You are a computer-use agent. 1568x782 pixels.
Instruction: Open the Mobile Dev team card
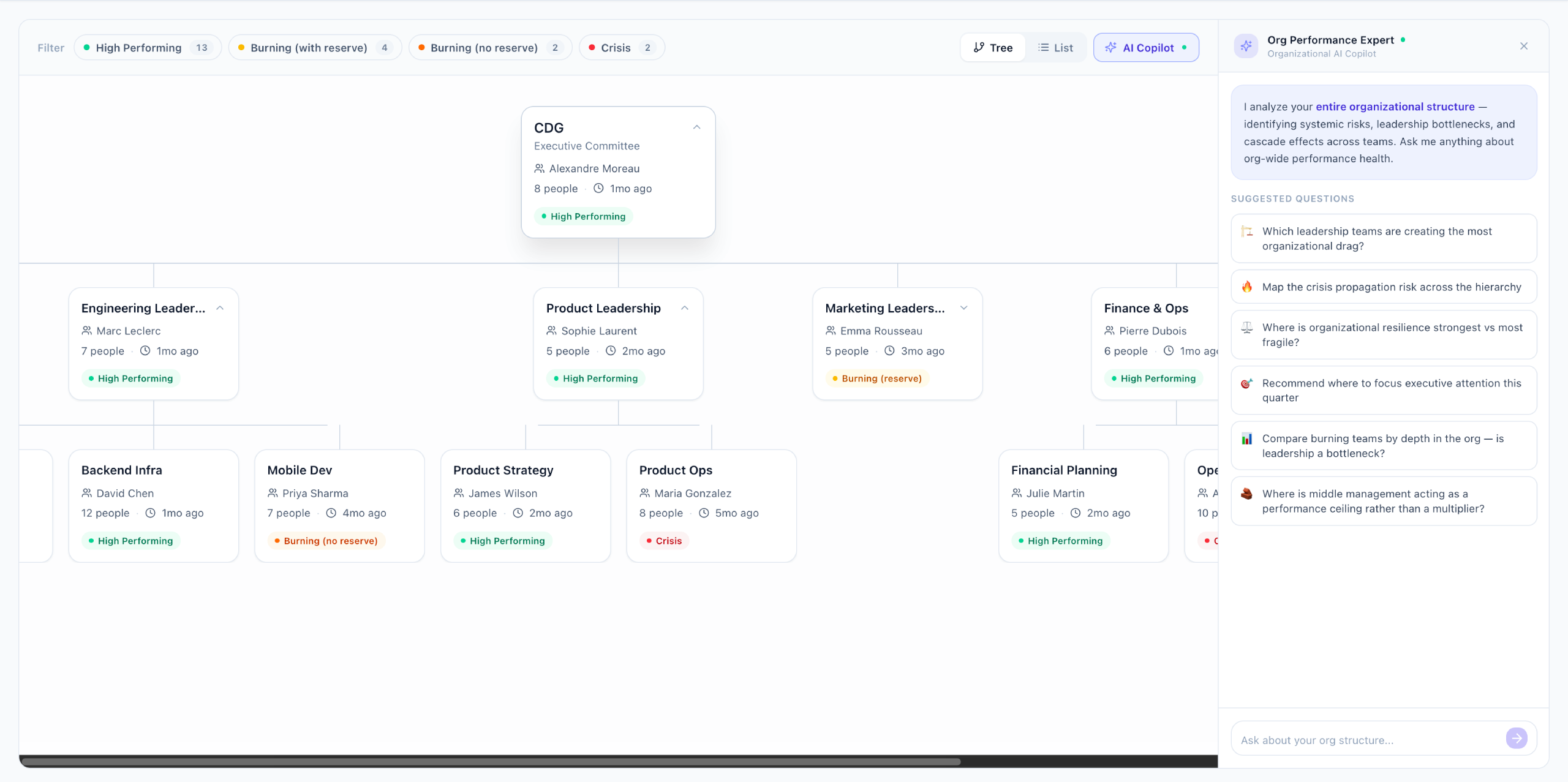pos(339,506)
